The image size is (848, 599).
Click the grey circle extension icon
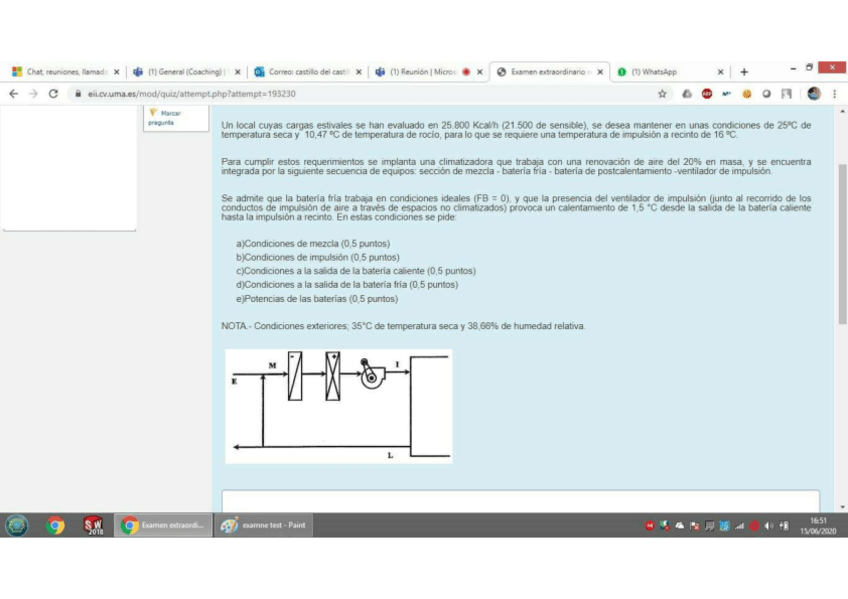766,94
